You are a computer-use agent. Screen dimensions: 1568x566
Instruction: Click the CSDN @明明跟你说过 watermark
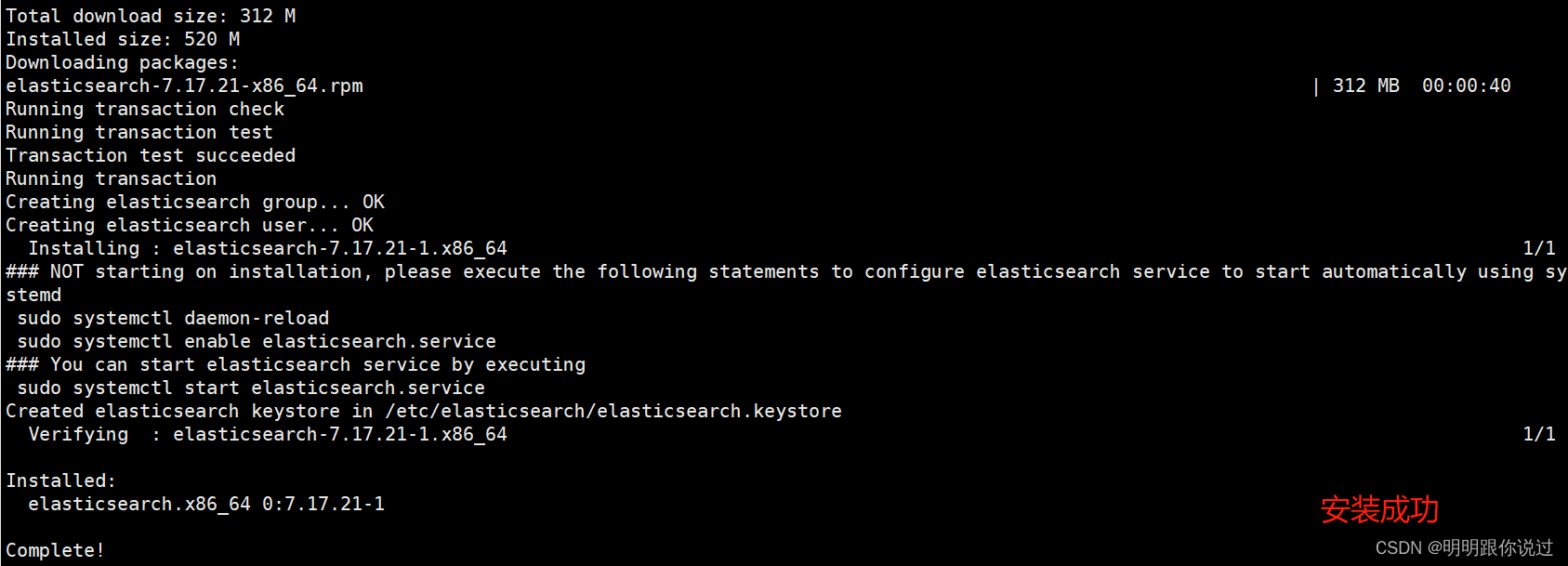pos(1464,547)
